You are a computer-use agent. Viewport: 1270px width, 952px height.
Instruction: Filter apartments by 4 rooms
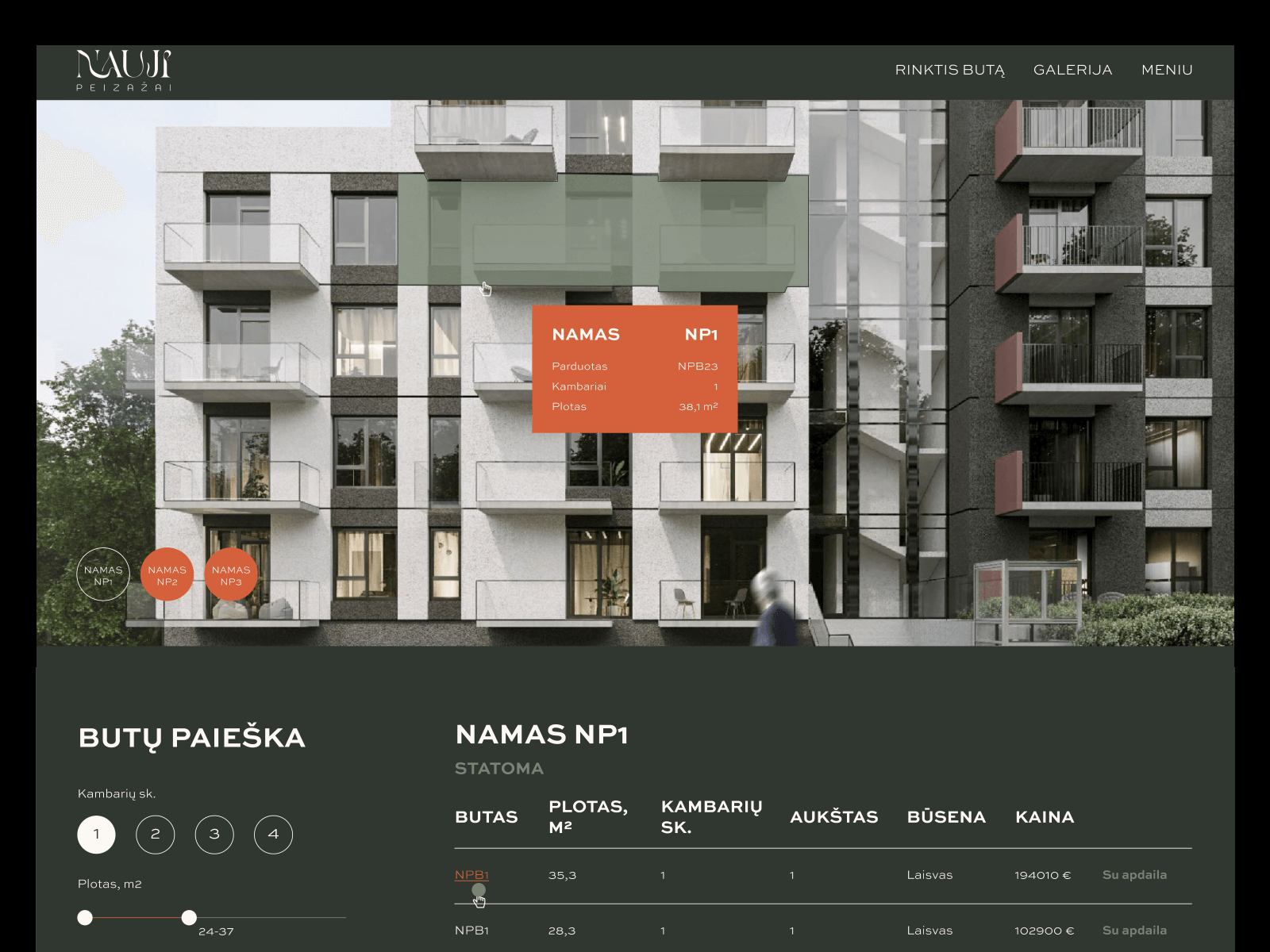[273, 835]
